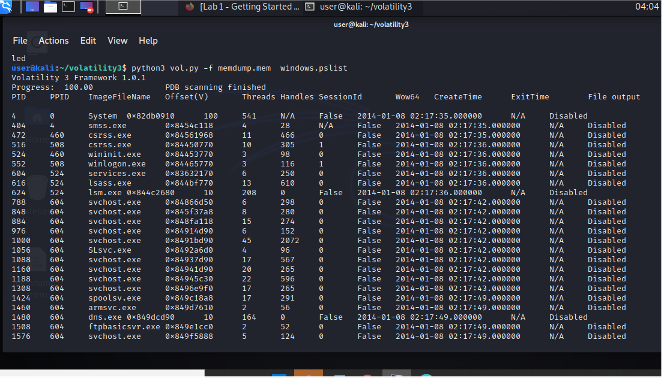Click winlogon.exe process name

(117, 164)
